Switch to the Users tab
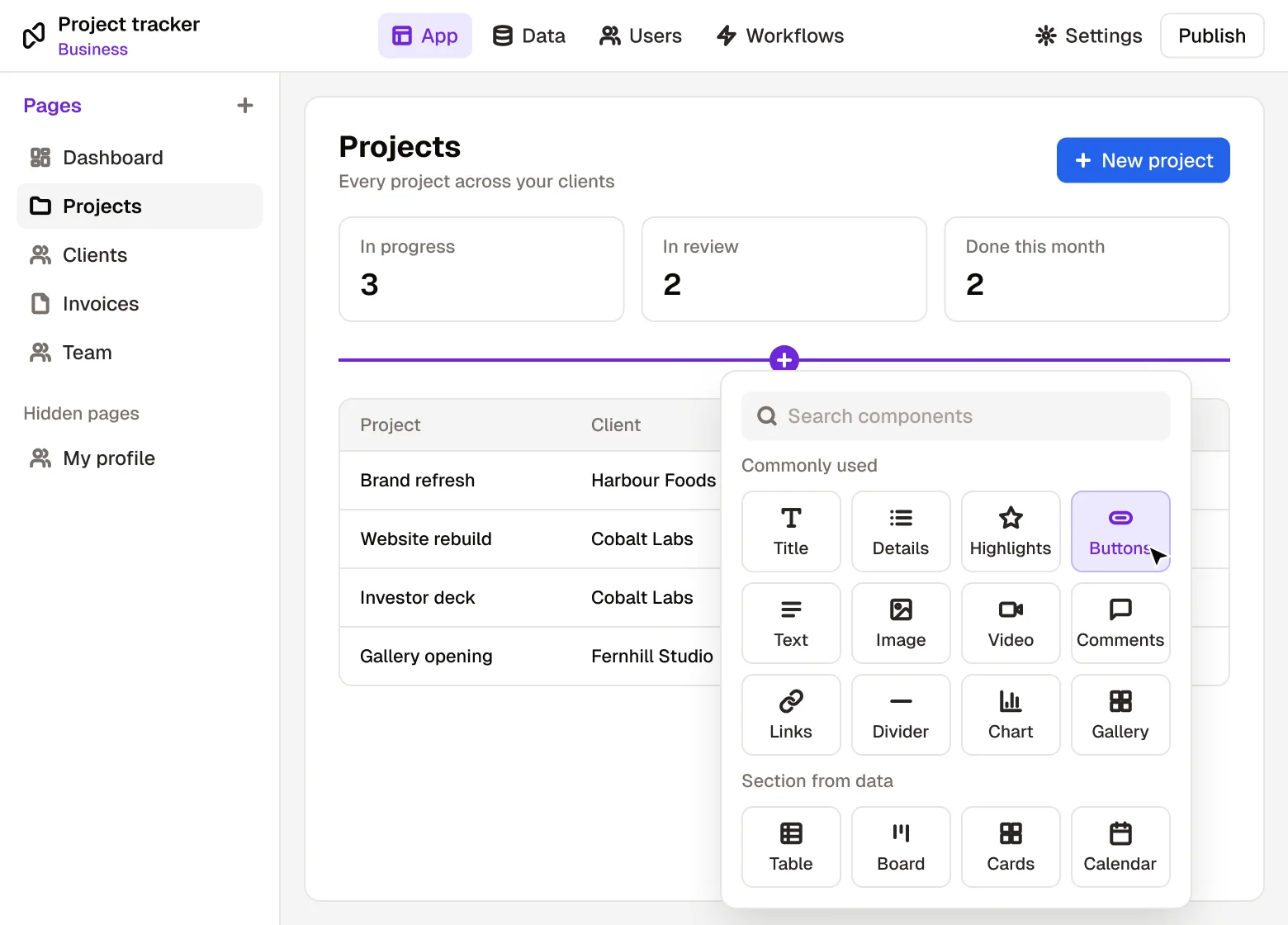 click(641, 36)
